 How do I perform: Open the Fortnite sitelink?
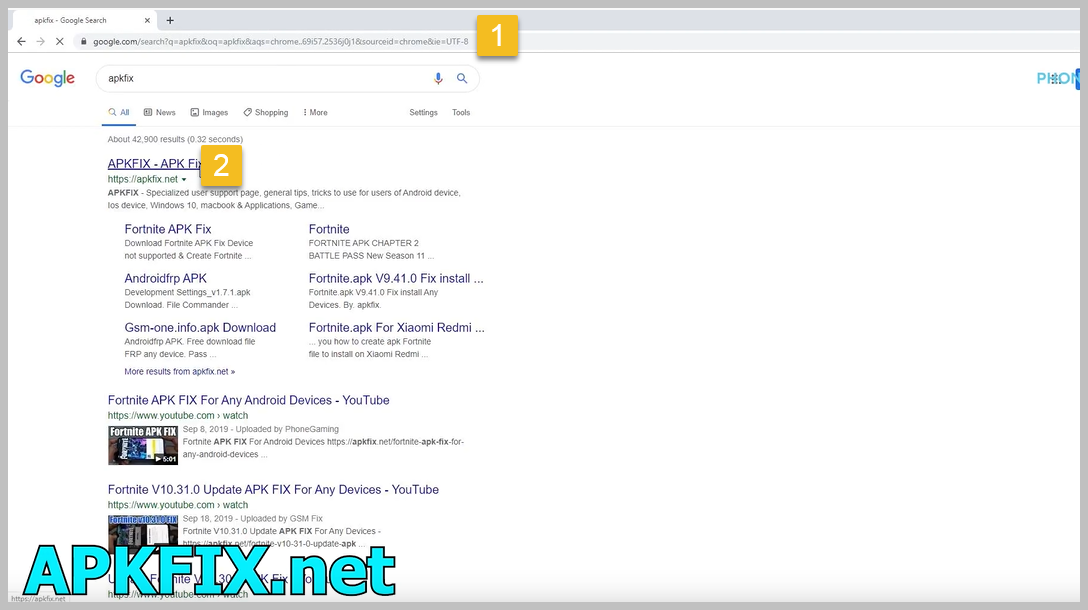pyautogui.click(x=329, y=229)
